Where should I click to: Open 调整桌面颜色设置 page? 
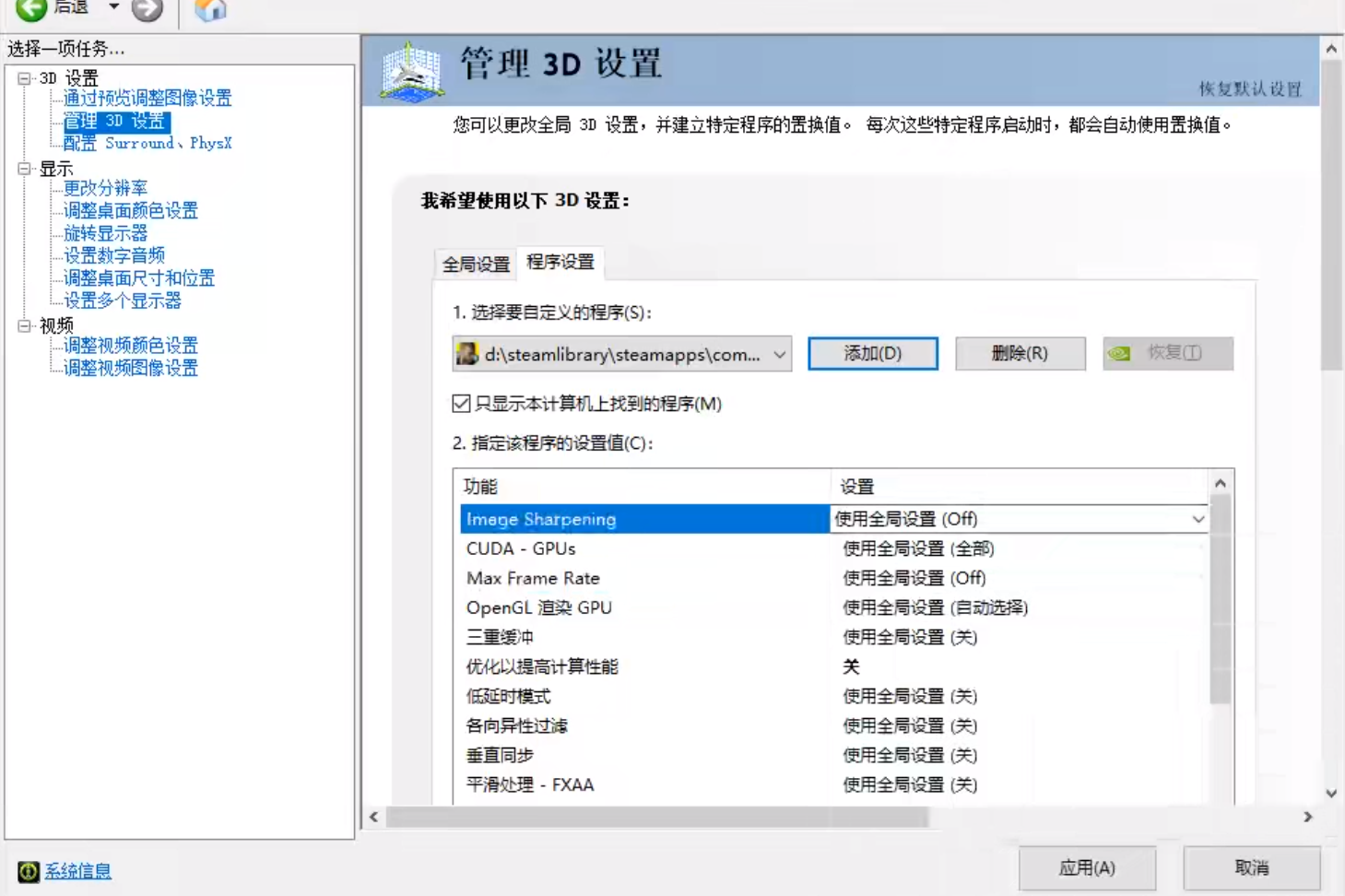[x=131, y=210]
